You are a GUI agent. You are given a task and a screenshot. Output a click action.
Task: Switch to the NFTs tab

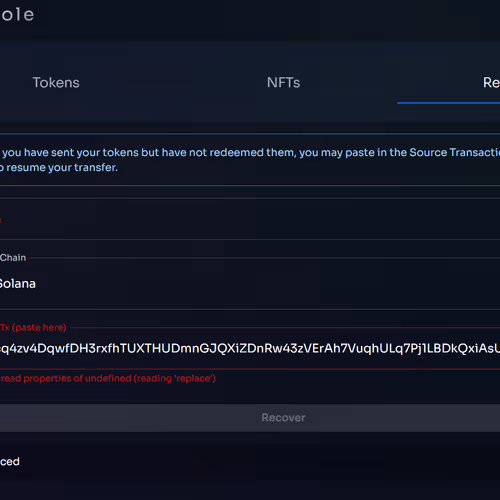(x=283, y=83)
